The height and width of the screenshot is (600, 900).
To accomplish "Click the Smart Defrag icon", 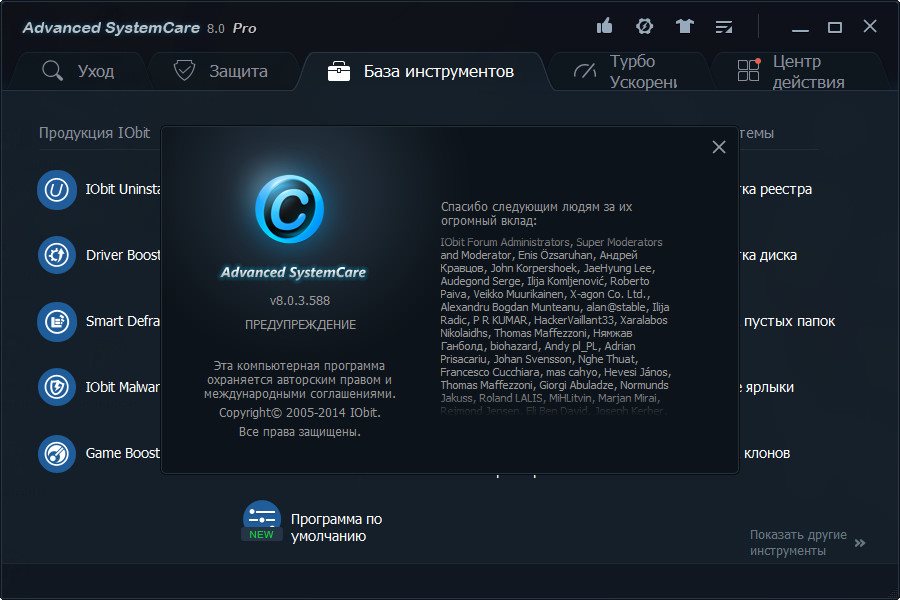I will tap(57, 322).
